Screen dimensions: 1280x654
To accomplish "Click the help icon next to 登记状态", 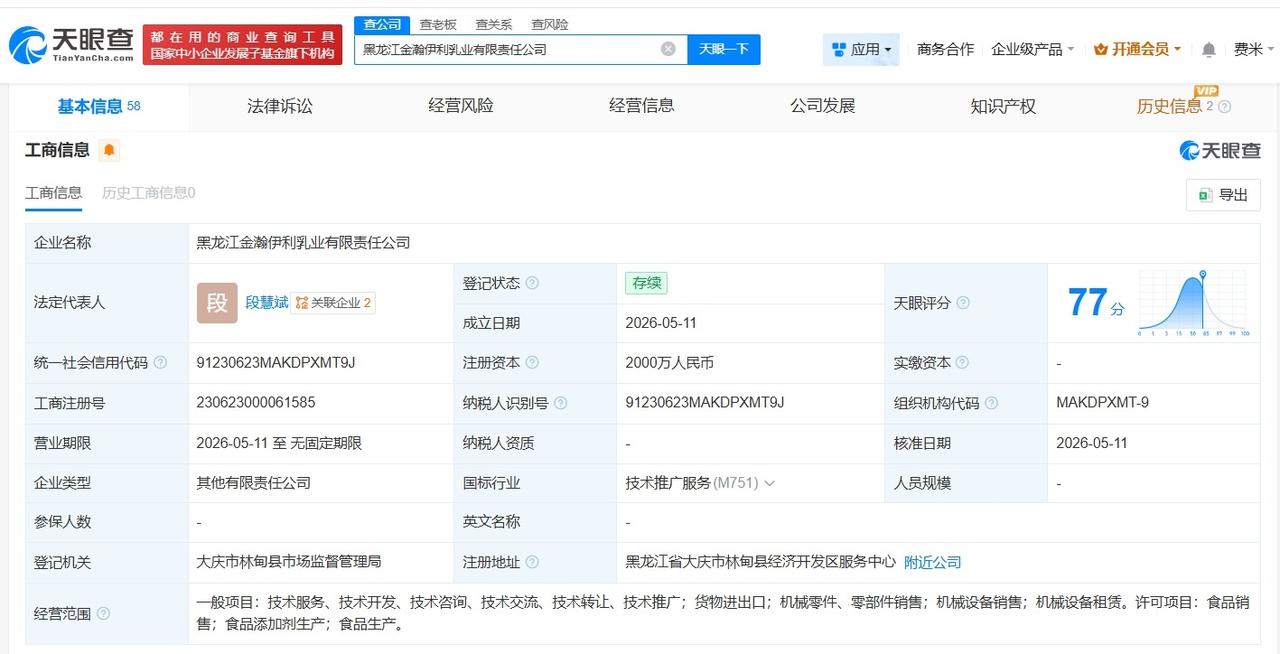I will pyautogui.click(x=532, y=283).
